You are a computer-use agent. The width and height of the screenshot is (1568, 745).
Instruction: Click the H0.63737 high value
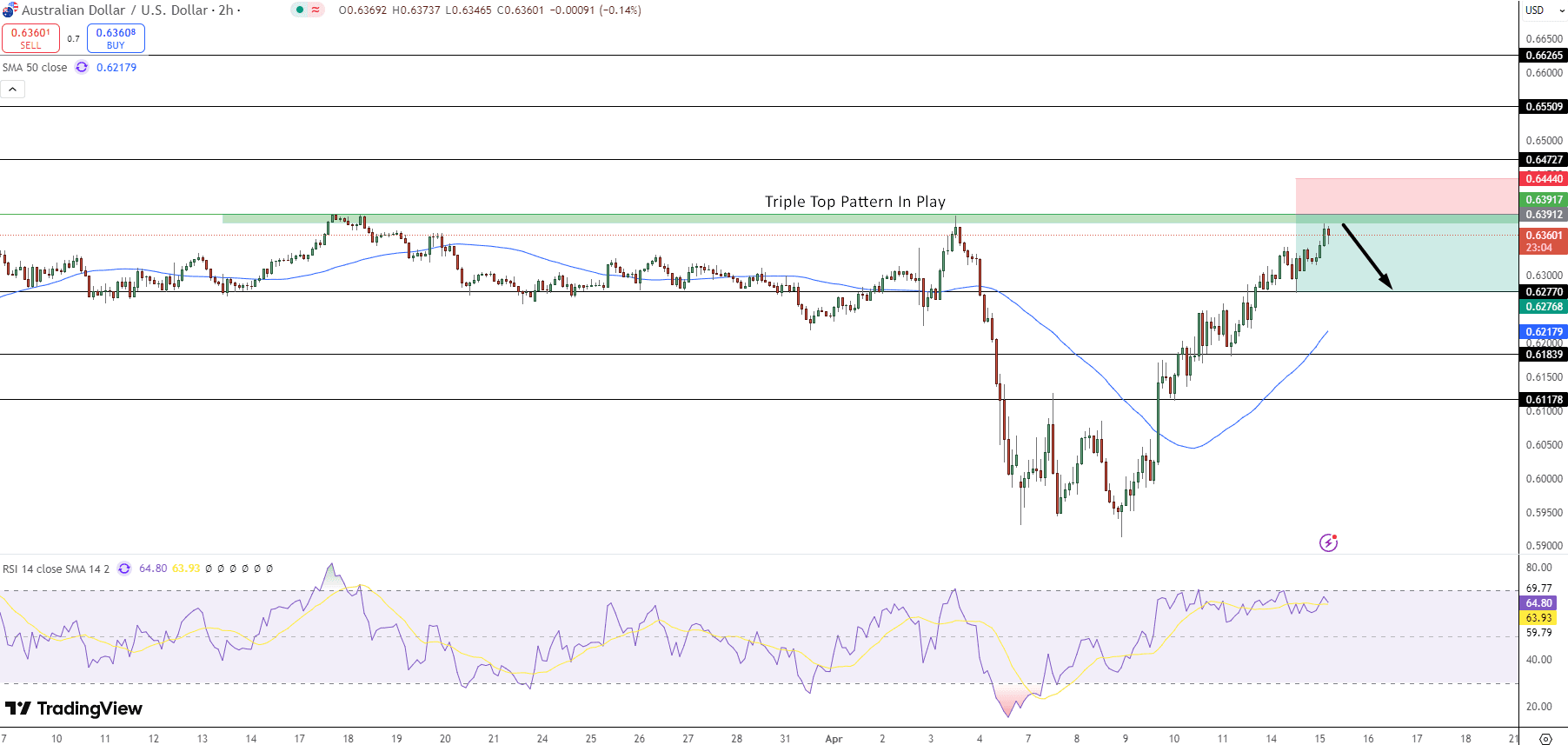pos(416,10)
